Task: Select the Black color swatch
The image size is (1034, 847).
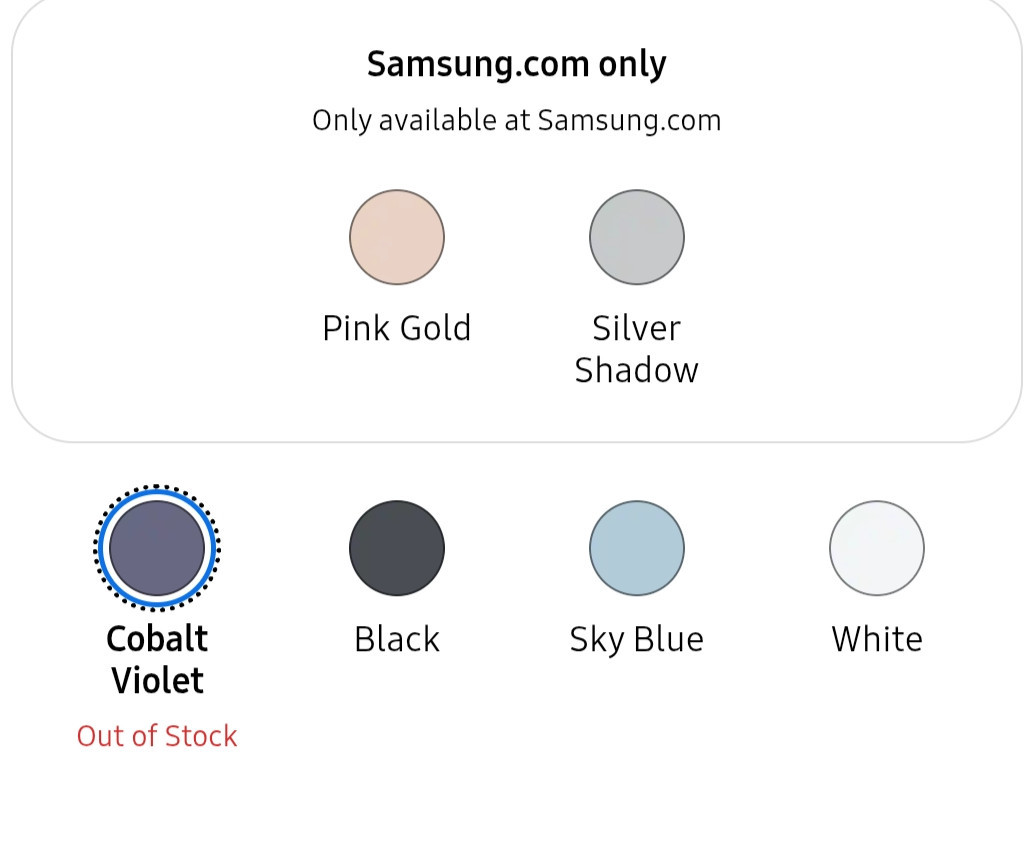Action: 397,548
